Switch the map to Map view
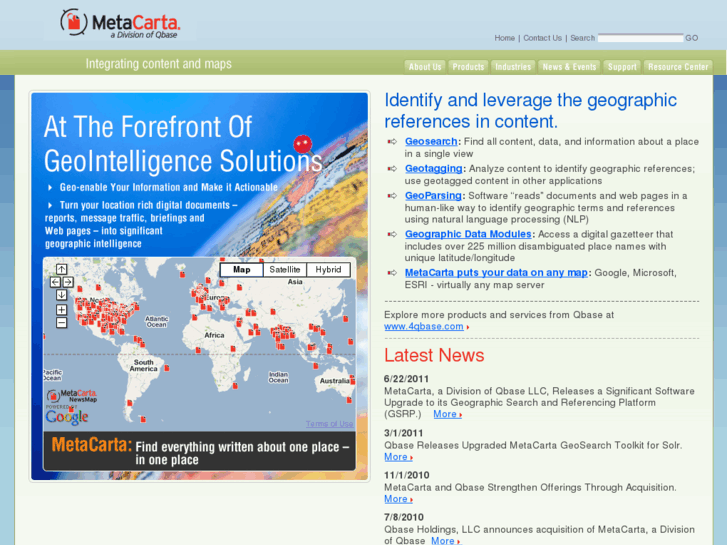The image size is (727, 545). click(x=242, y=269)
